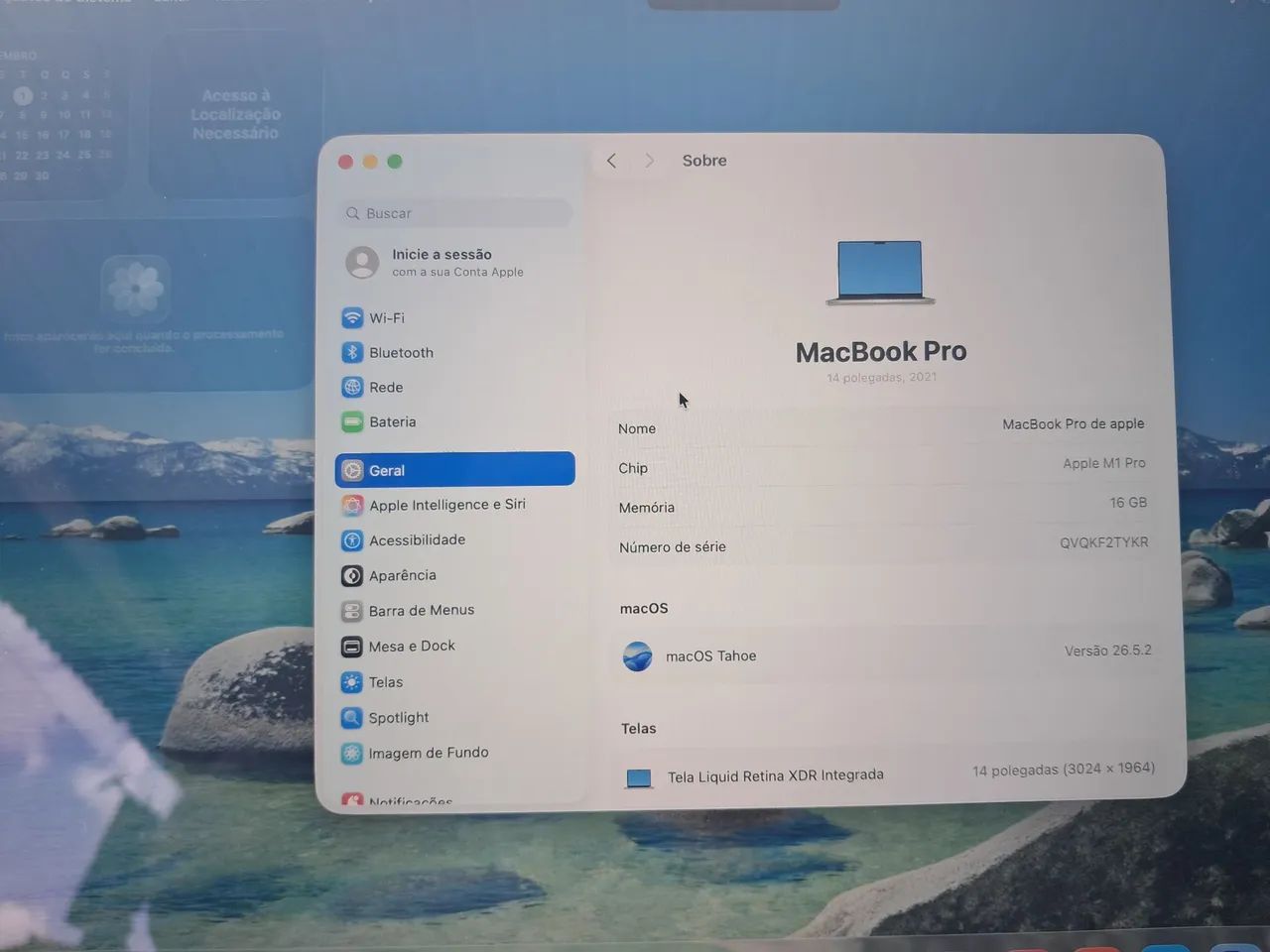Image resolution: width=1270 pixels, height=952 pixels.
Task: Click the Nome value 'MacBook Pro de apple'
Action: pos(1074,423)
